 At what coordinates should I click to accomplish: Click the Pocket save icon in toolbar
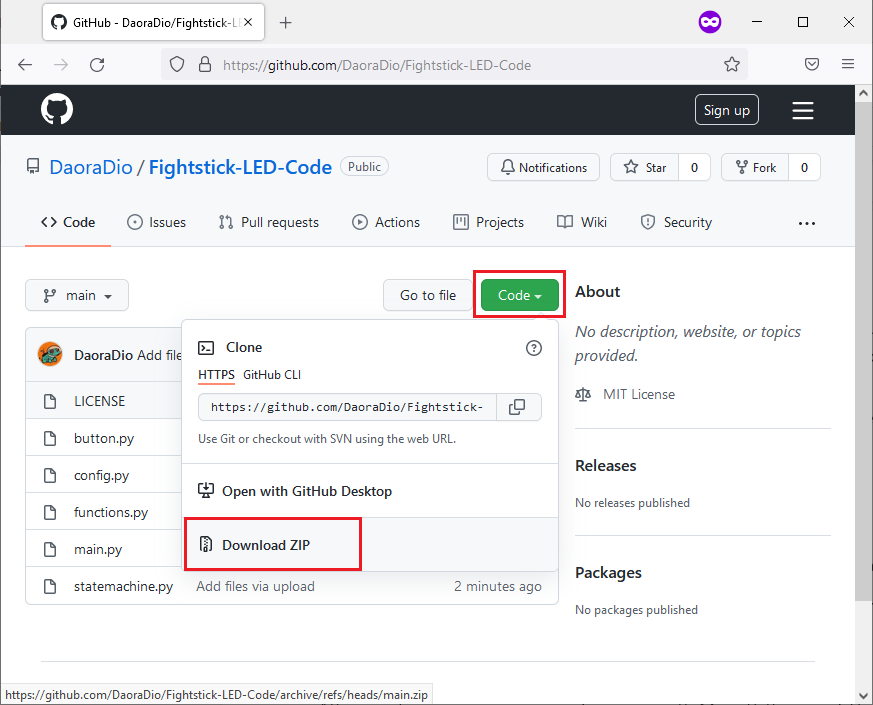813,64
